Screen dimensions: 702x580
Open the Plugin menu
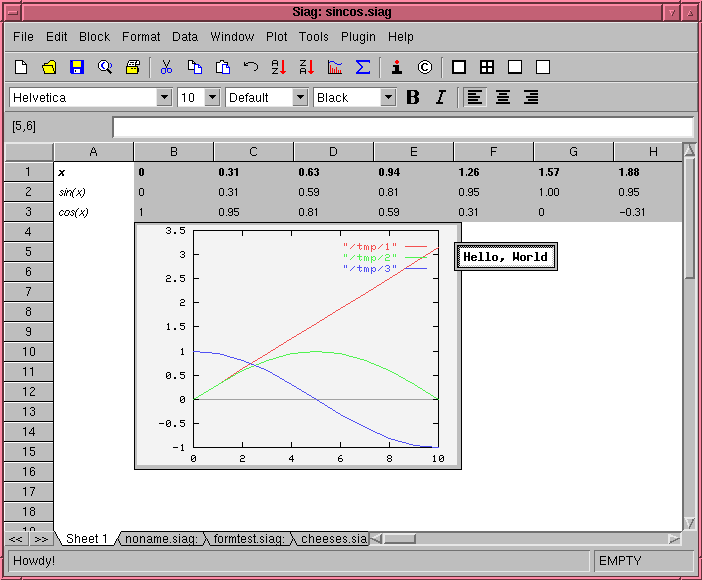point(358,37)
